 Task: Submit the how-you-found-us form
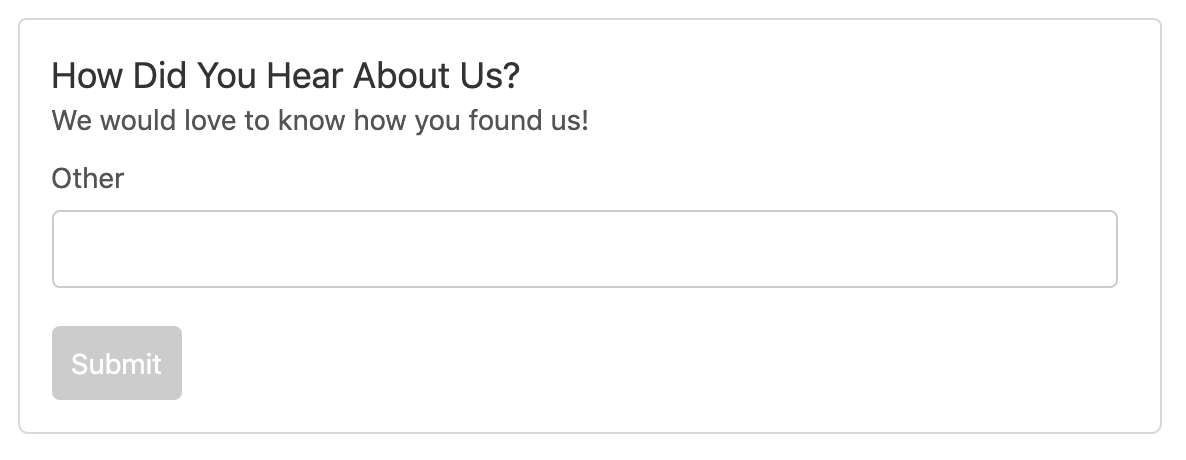pos(116,363)
